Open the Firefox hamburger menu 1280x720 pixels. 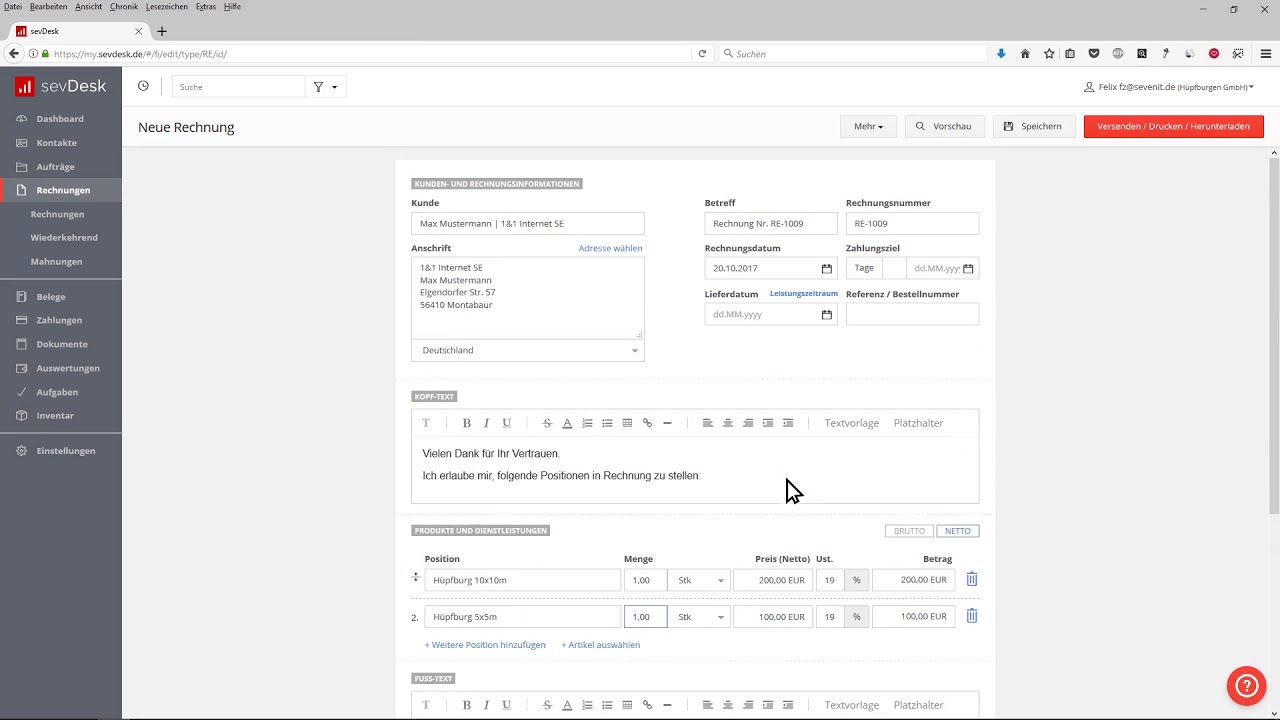1265,53
